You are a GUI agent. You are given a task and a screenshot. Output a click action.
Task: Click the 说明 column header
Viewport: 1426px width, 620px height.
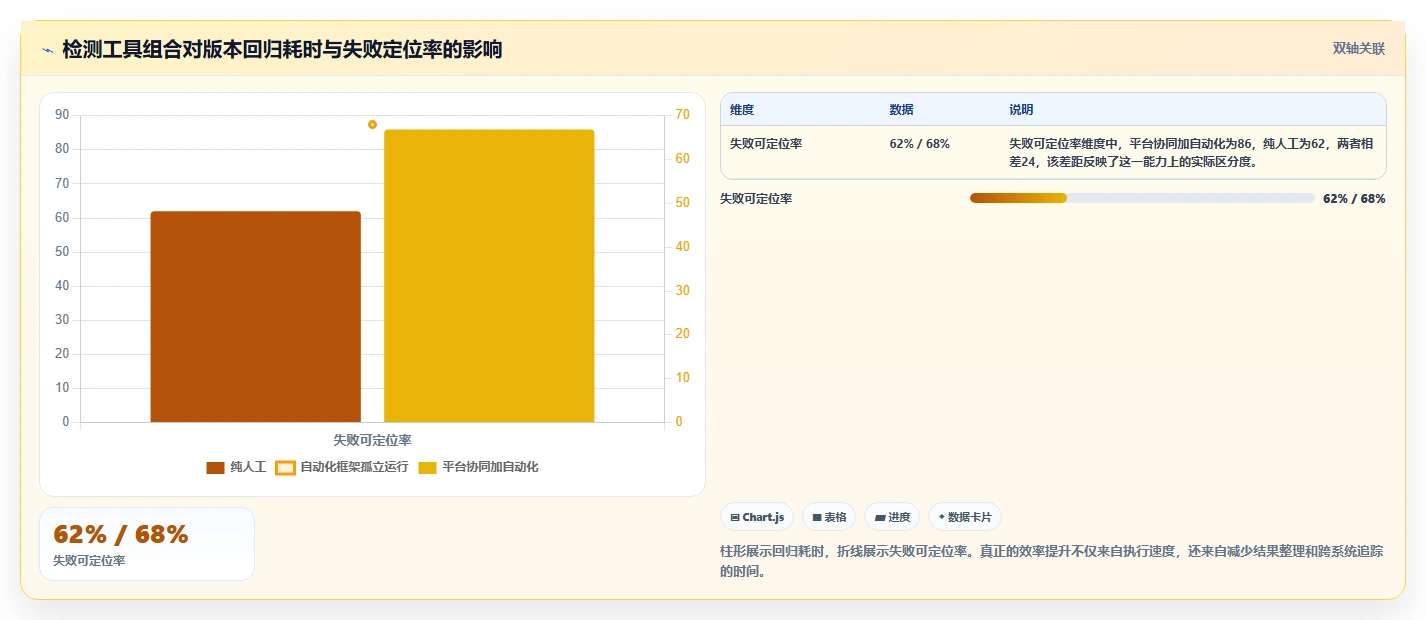(x=1021, y=110)
